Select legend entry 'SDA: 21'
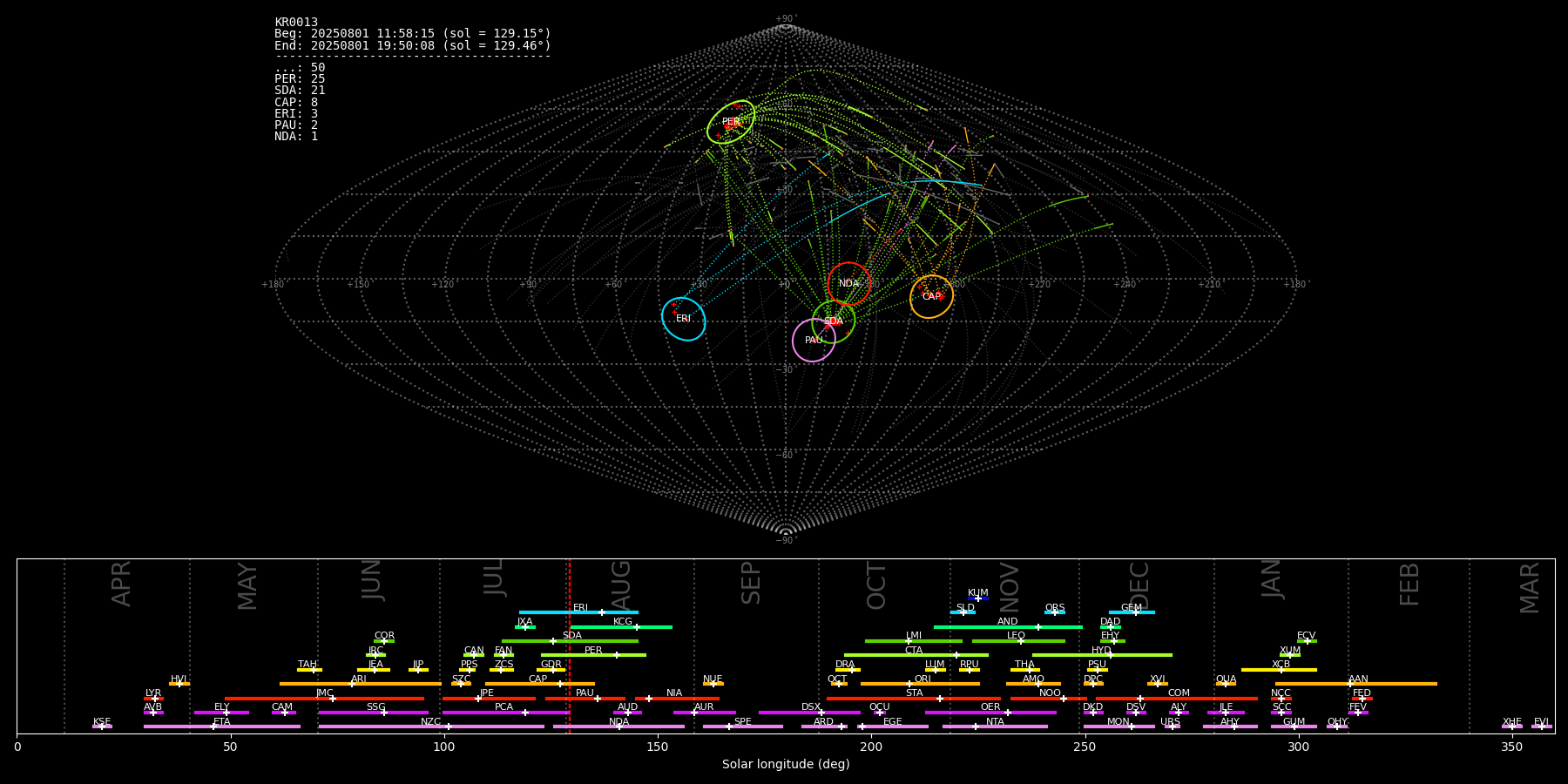 [x=300, y=91]
